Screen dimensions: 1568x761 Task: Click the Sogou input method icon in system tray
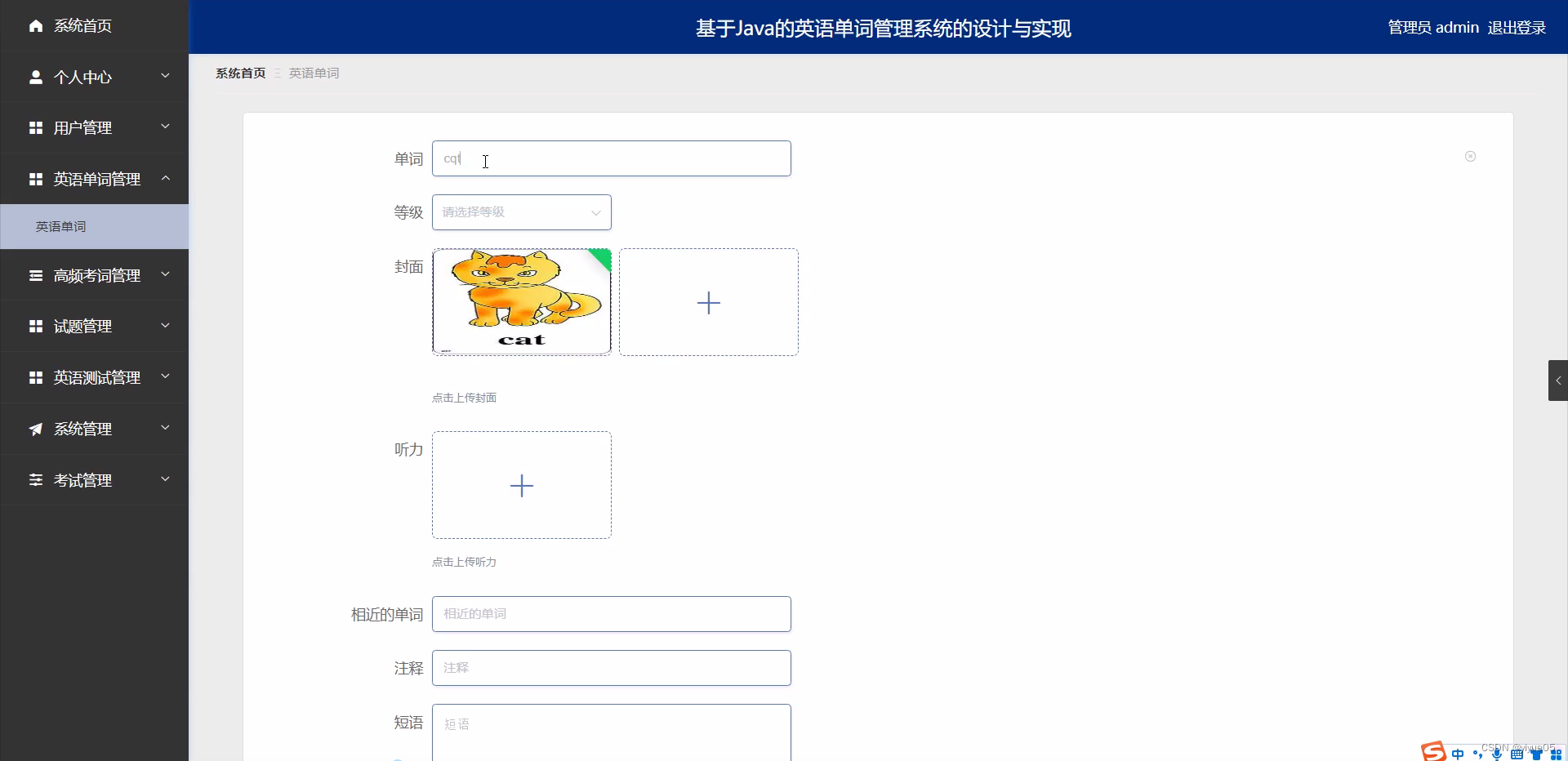point(1432,752)
